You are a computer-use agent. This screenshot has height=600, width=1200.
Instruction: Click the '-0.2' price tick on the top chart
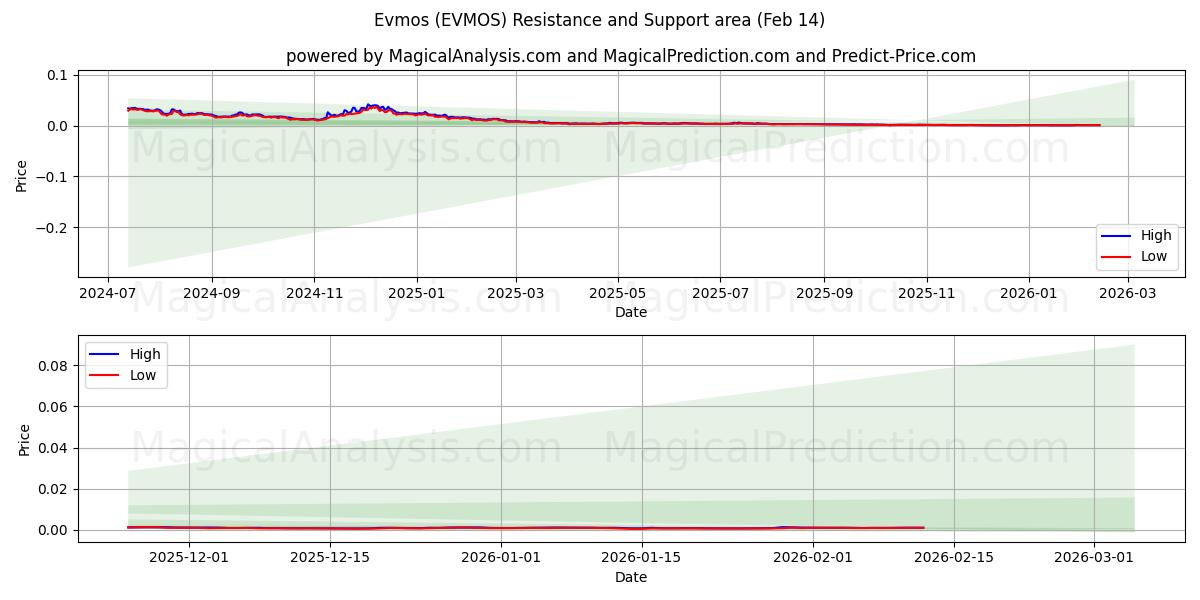[52, 228]
